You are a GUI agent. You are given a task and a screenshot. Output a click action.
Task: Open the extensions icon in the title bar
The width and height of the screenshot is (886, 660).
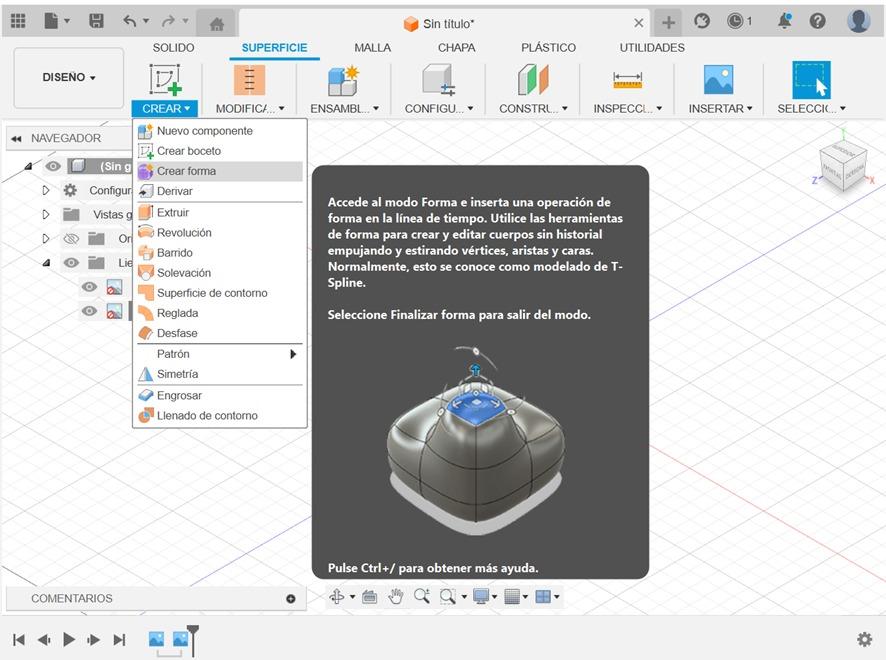coord(702,21)
